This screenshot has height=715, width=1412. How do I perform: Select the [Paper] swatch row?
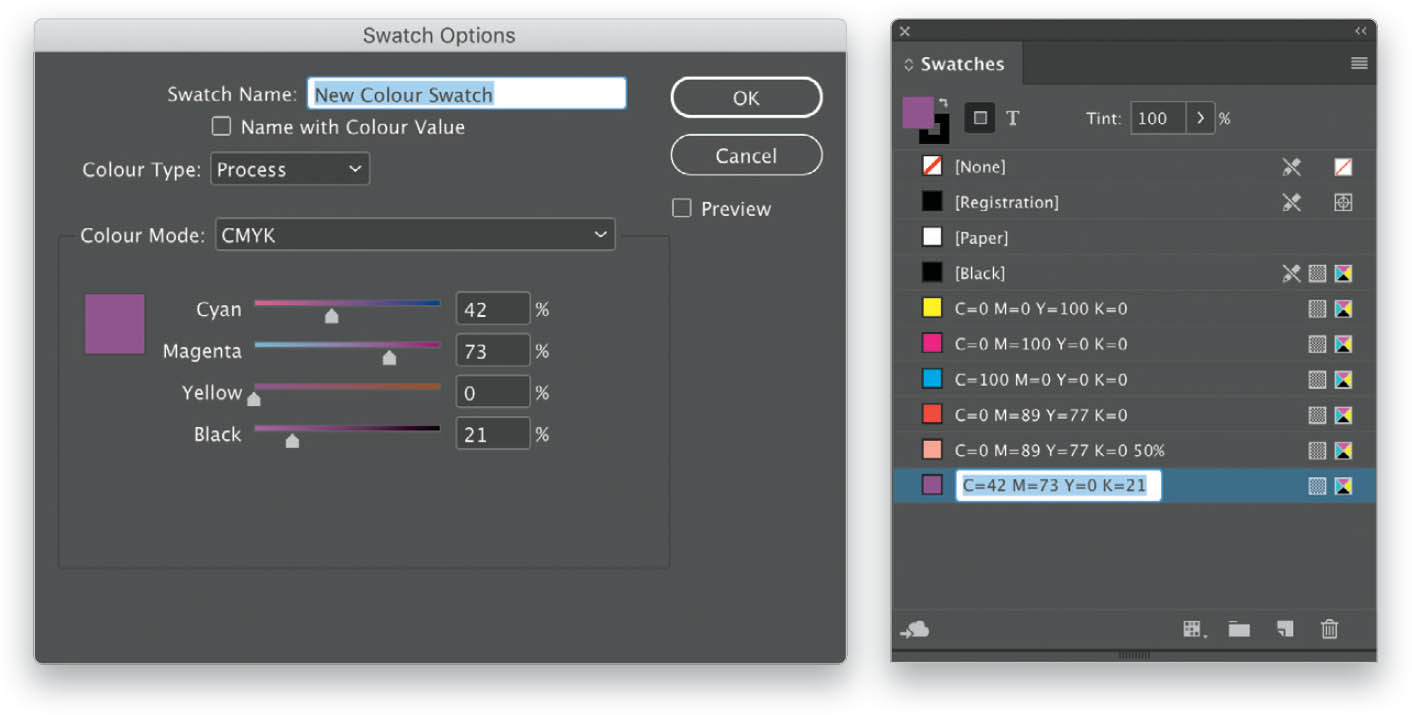point(1134,238)
